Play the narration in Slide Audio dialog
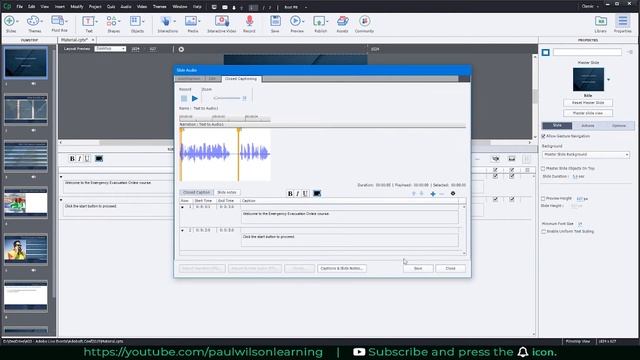Screen dimensions: 640x360 tap(195, 98)
